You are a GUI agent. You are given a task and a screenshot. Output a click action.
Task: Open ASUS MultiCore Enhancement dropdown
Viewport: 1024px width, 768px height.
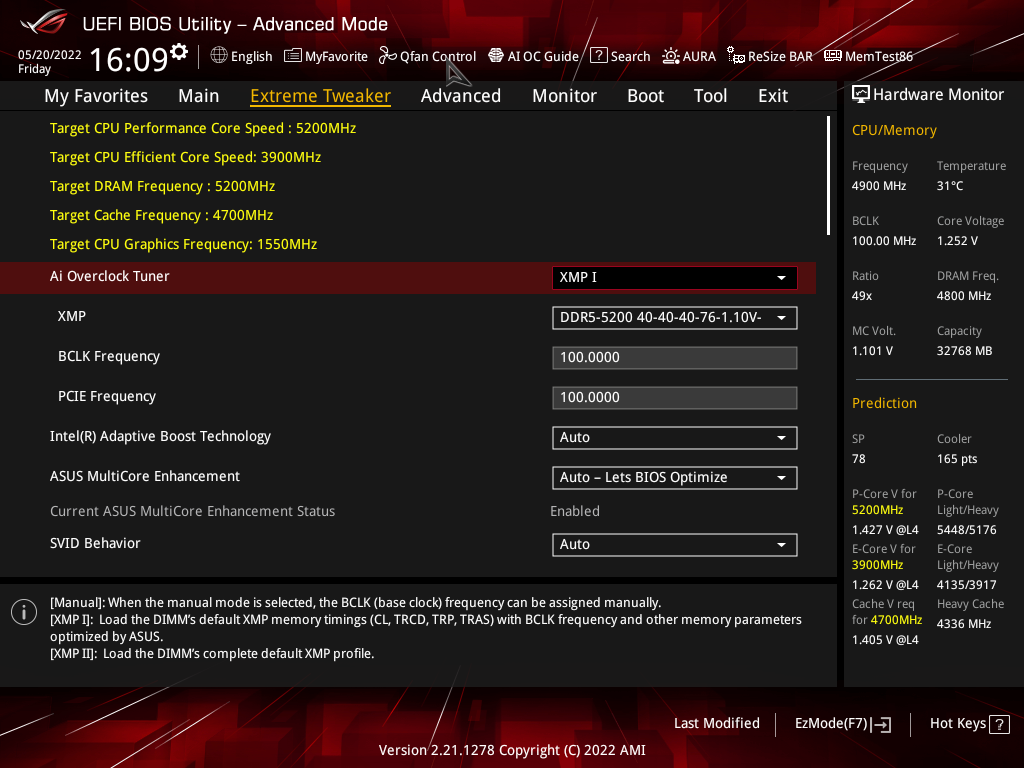tap(675, 477)
